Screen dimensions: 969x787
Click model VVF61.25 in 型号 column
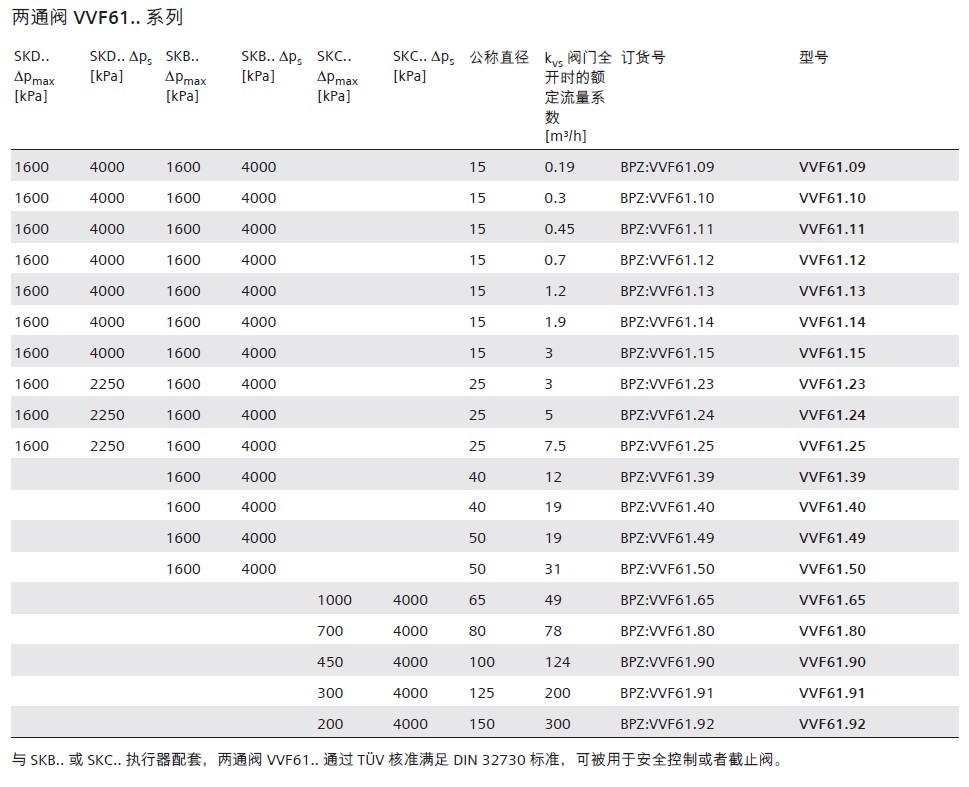click(x=832, y=446)
